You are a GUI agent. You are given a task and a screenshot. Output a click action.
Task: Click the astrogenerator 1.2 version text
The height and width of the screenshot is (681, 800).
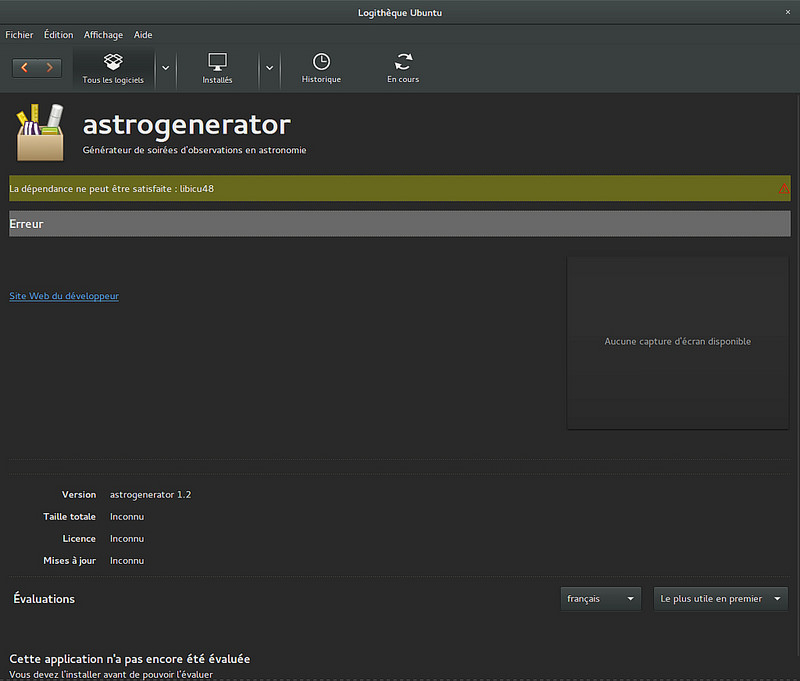coord(151,495)
